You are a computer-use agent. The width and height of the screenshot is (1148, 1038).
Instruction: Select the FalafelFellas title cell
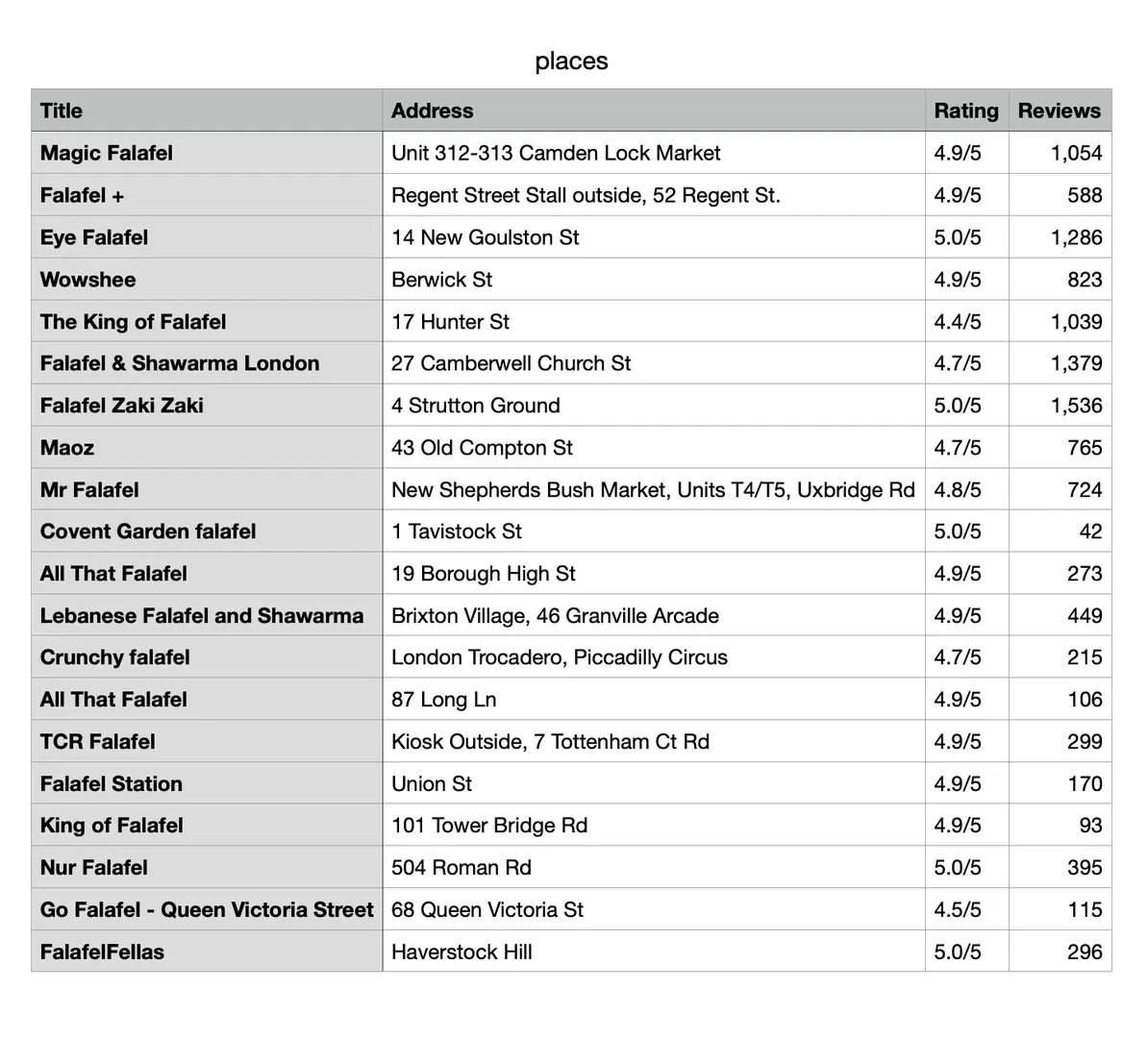[207, 951]
